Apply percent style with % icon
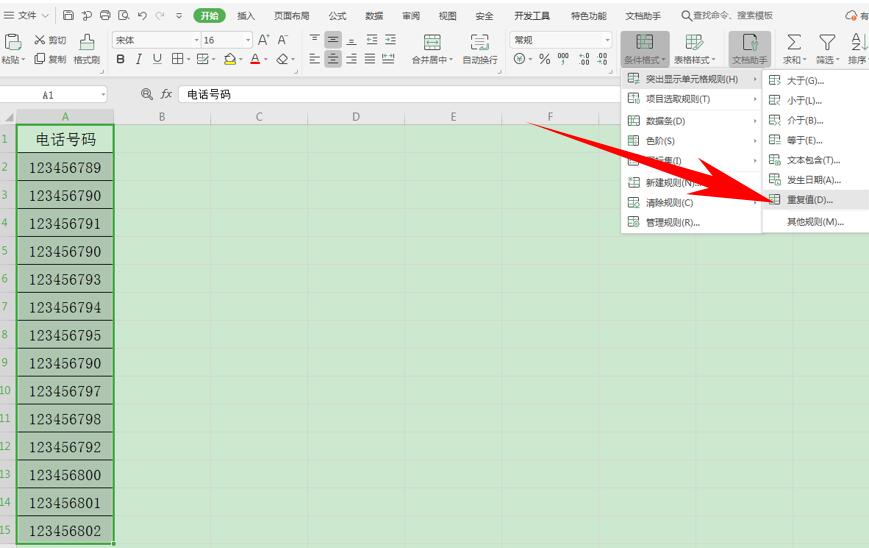The image size is (869, 548). [x=544, y=59]
